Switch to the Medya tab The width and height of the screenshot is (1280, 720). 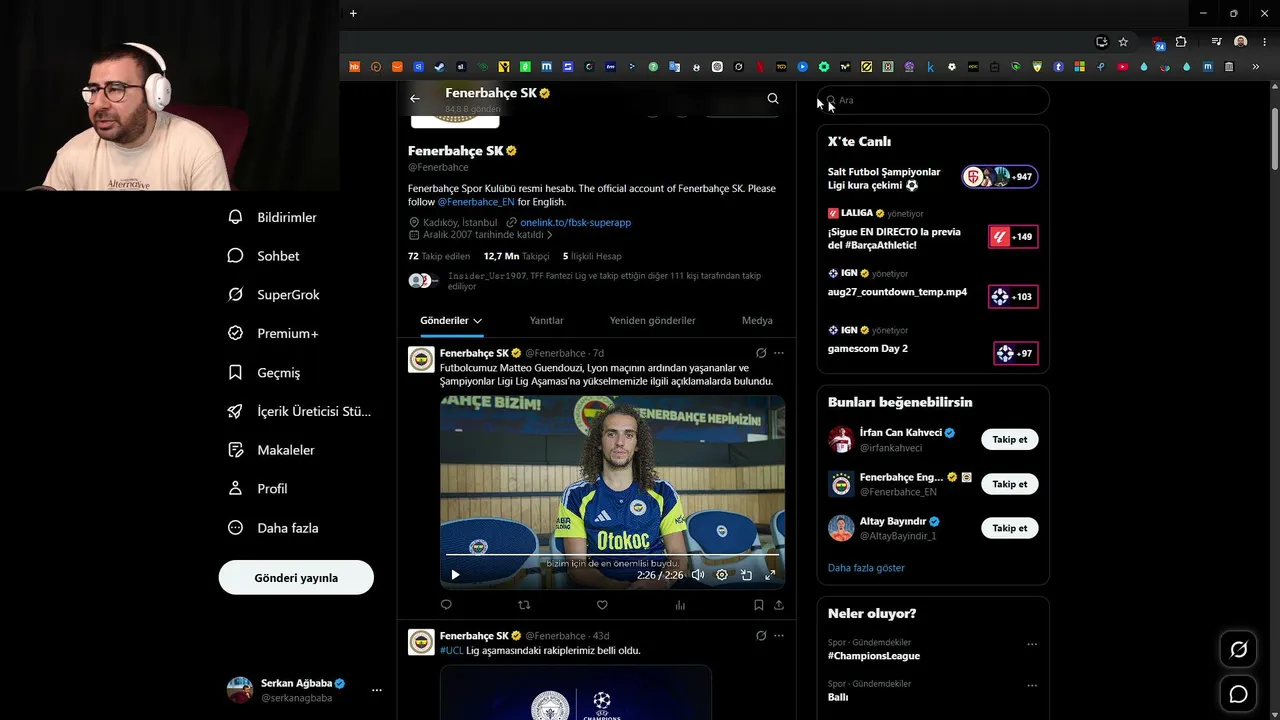coord(757,320)
